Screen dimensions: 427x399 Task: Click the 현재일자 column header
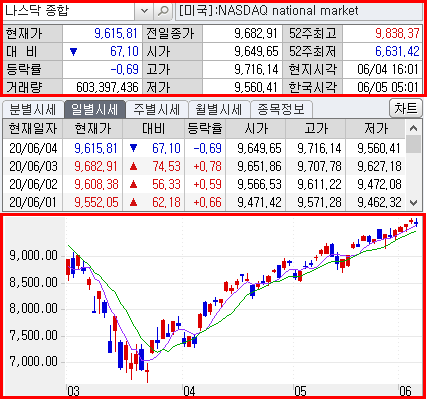click(33, 129)
